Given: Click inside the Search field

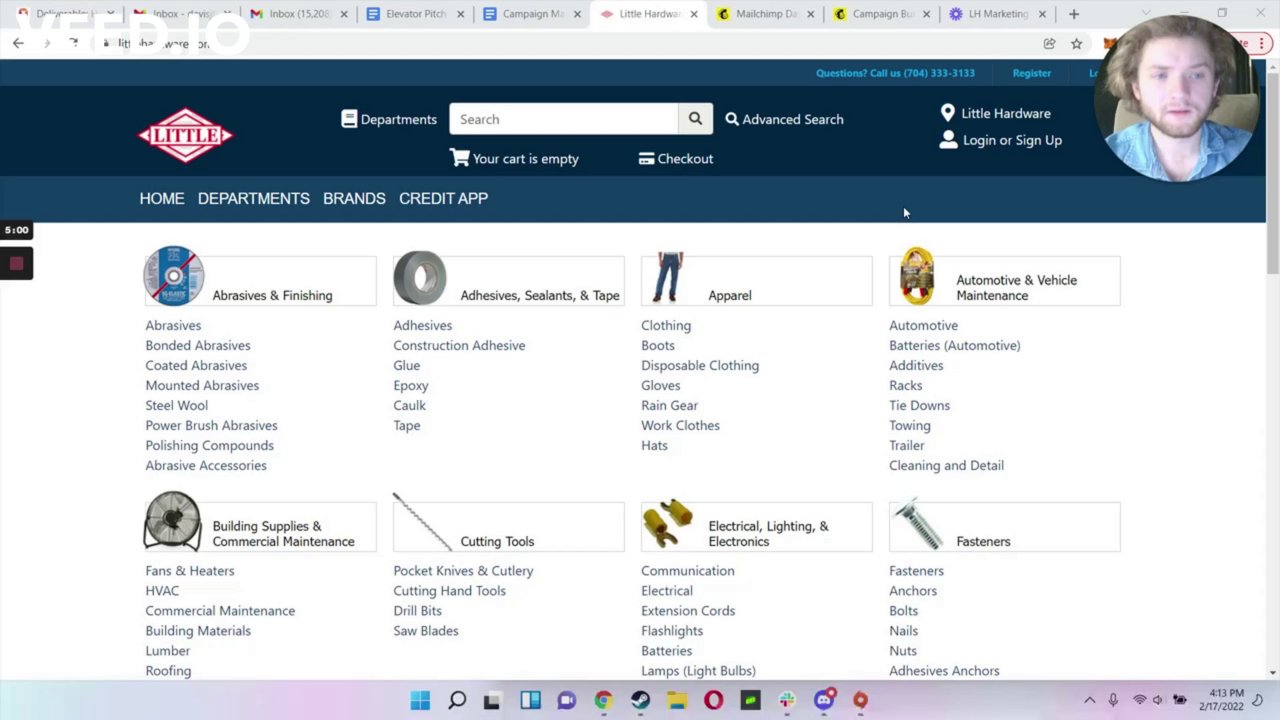Looking at the screenshot, I should [x=563, y=119].
